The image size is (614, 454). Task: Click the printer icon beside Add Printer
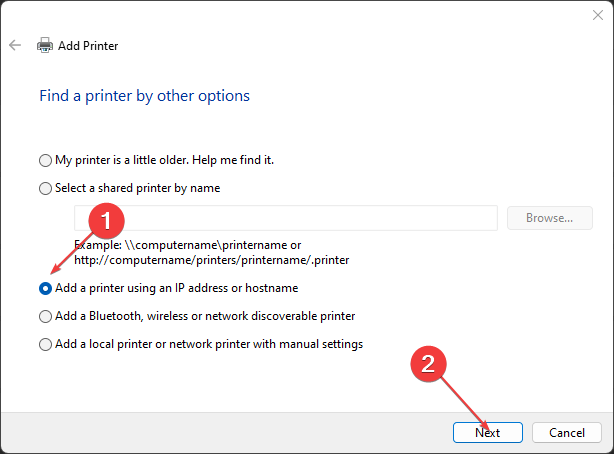(x=45, y=45)
